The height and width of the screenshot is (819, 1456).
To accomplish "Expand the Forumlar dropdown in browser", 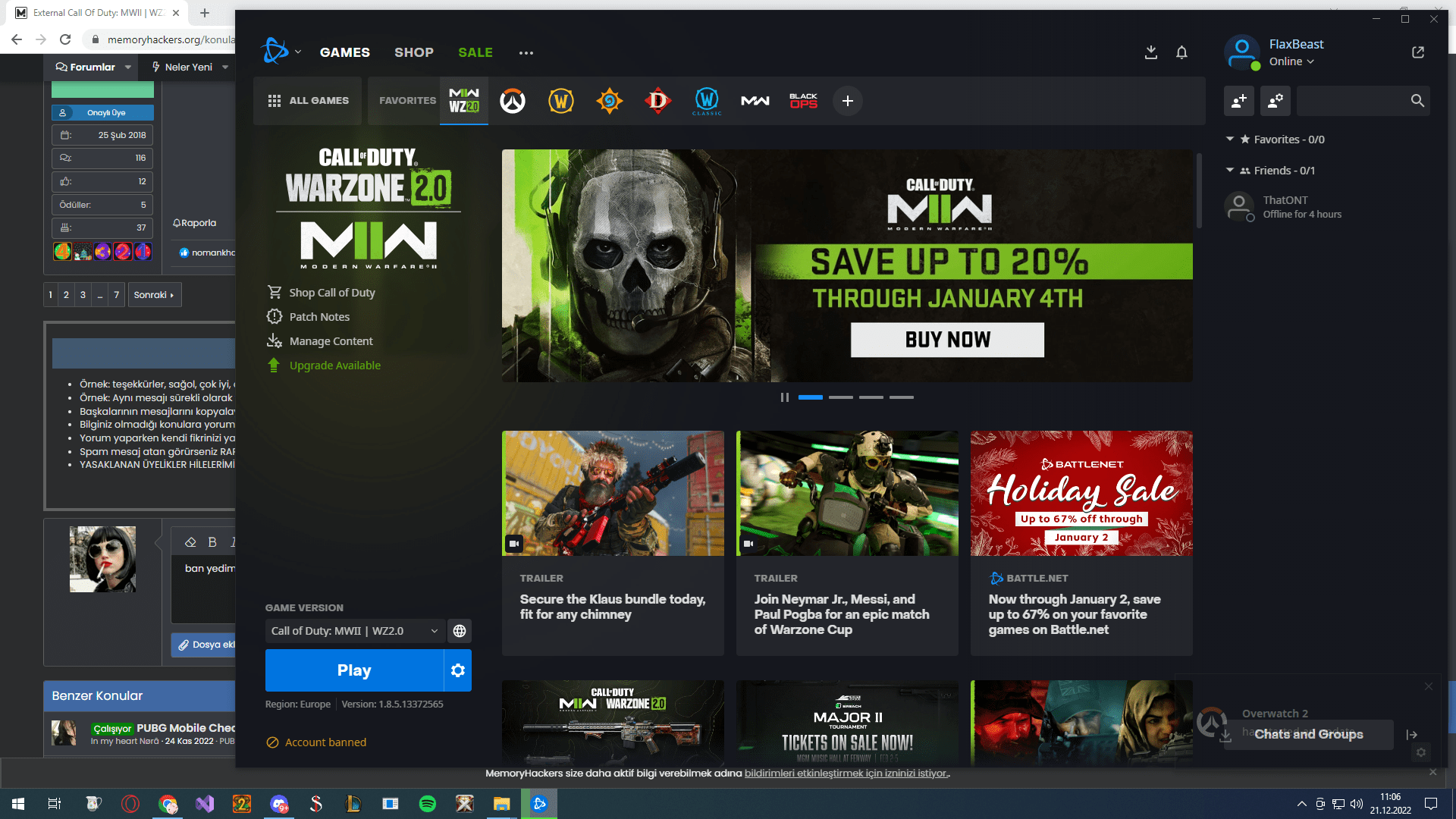I will pyautogui.click(x=128, y=67).
